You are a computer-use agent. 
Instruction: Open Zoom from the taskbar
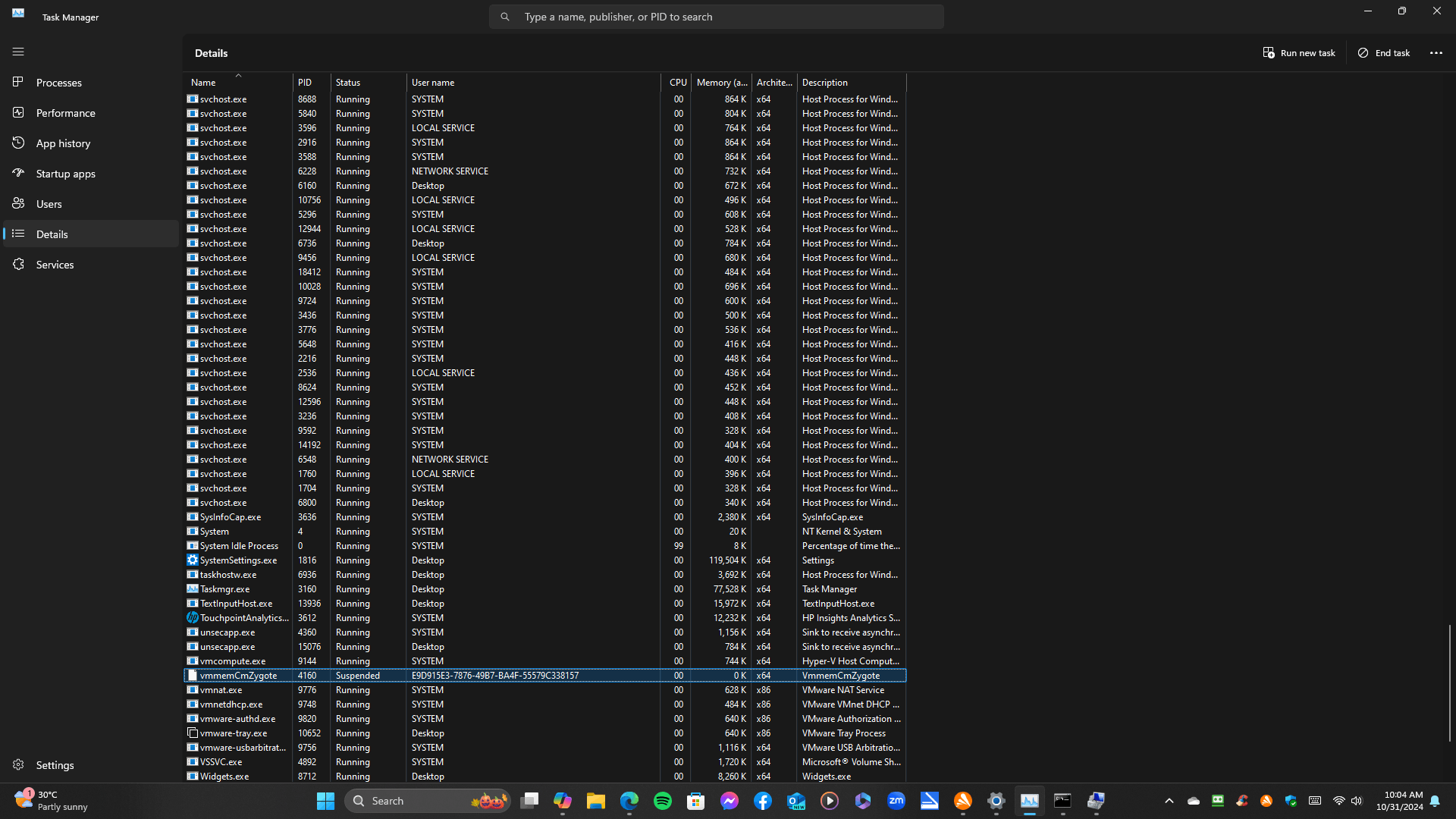tap(896, 801)
